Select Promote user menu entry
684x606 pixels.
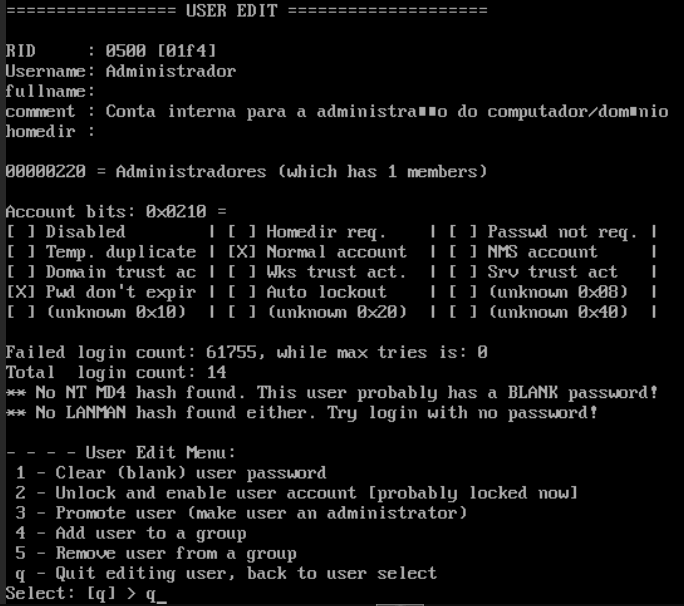tap(240, 513)
